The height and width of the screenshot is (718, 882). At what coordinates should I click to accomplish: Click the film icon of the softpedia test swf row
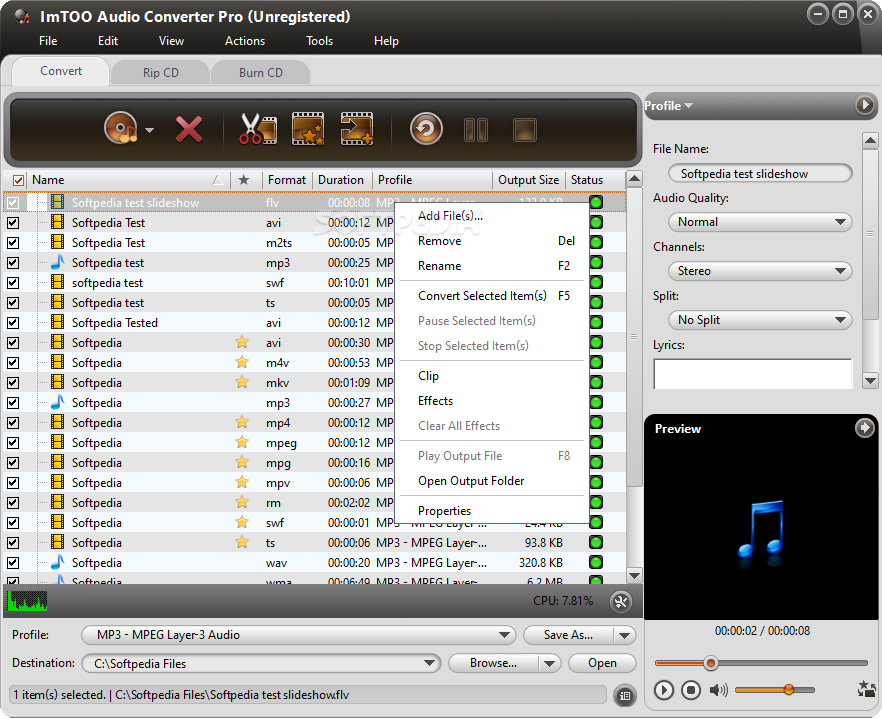[x=57, y=282]
